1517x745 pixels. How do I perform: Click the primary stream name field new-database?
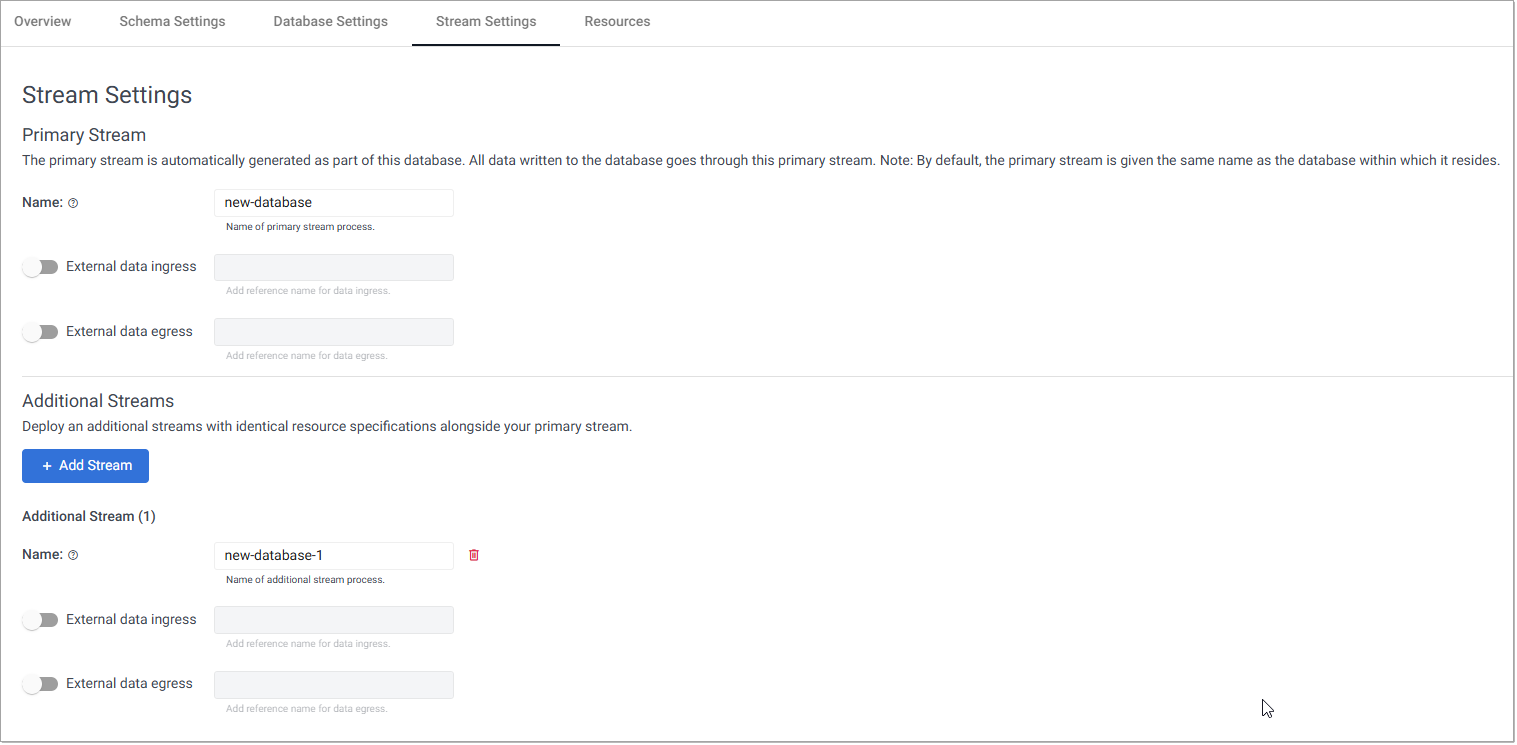click(333, 203)
